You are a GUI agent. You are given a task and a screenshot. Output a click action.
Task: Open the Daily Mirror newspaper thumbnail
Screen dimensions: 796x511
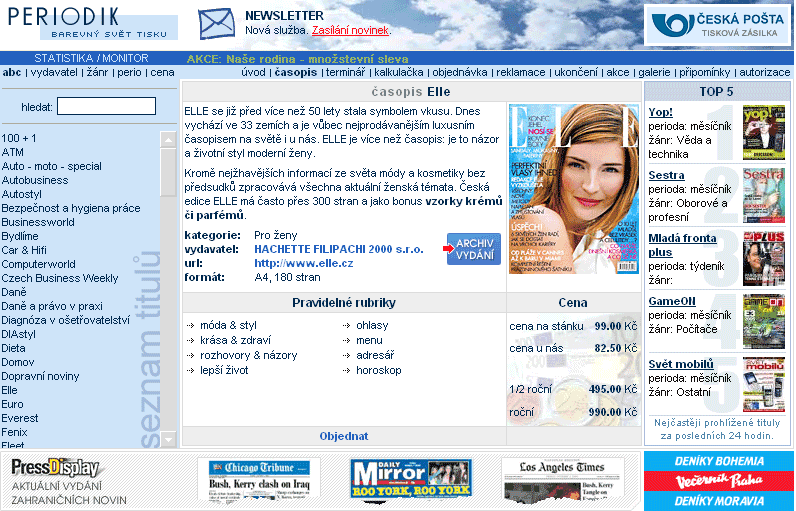410,479
